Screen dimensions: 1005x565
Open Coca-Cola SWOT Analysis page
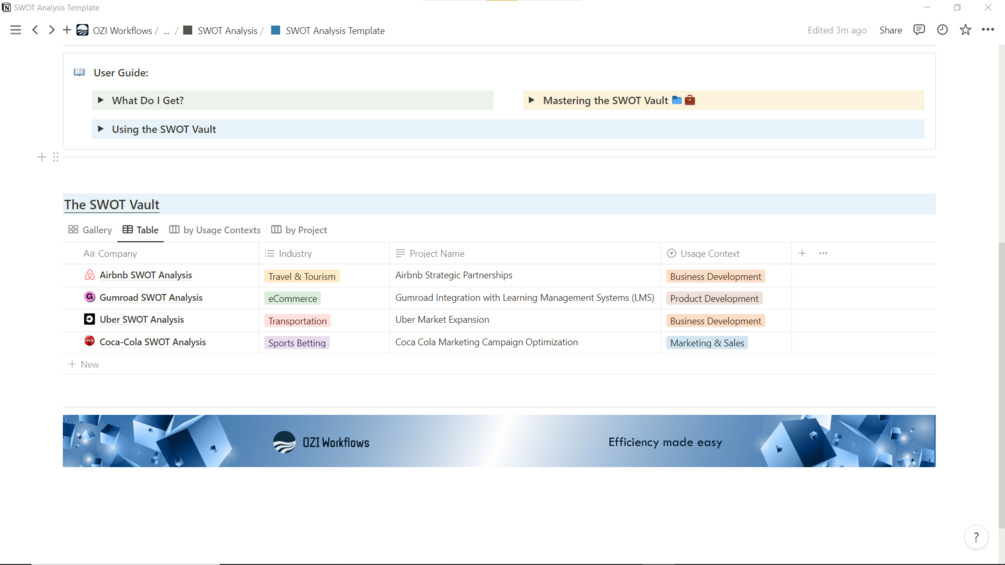(x=153, y=341)
